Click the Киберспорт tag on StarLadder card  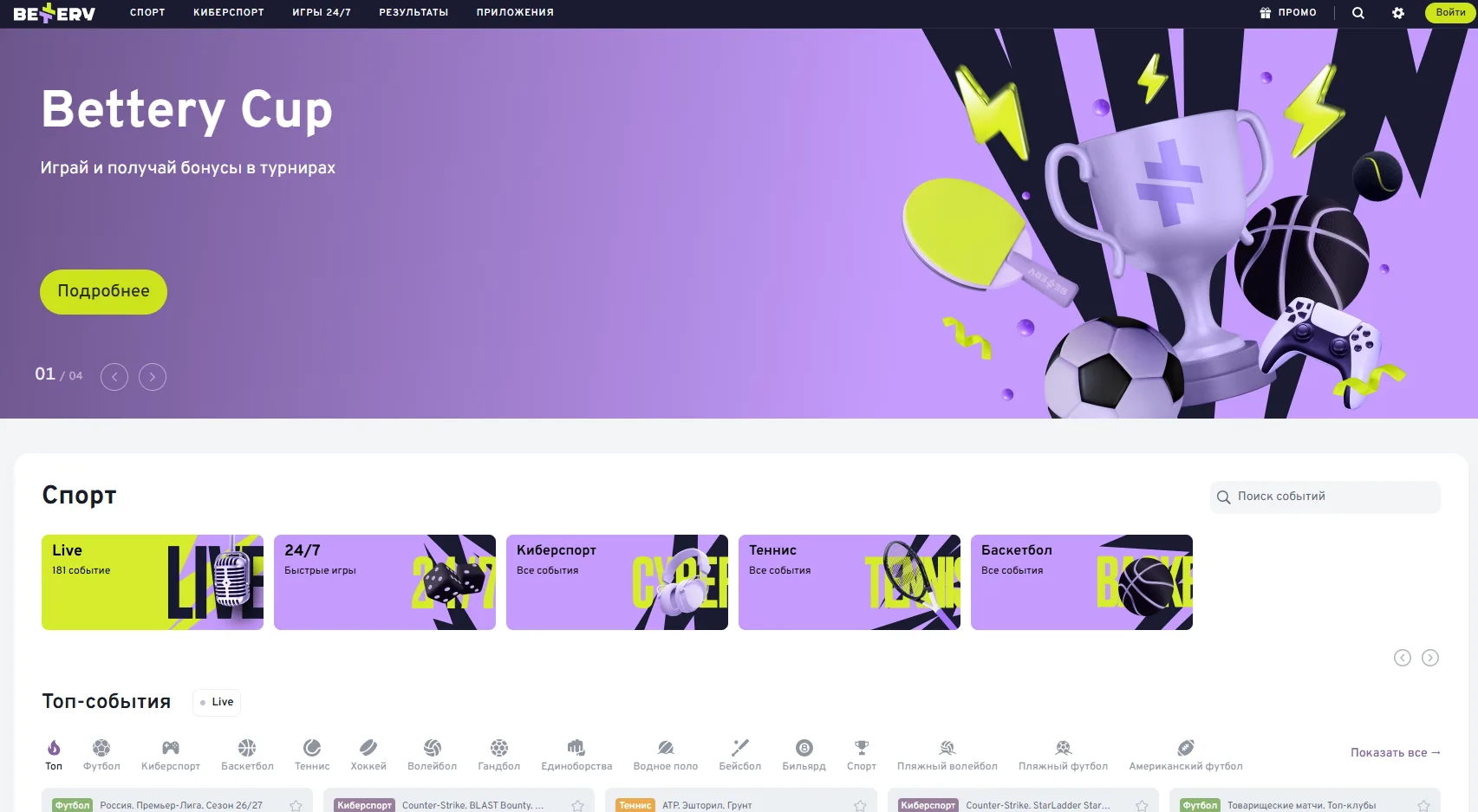928,806
